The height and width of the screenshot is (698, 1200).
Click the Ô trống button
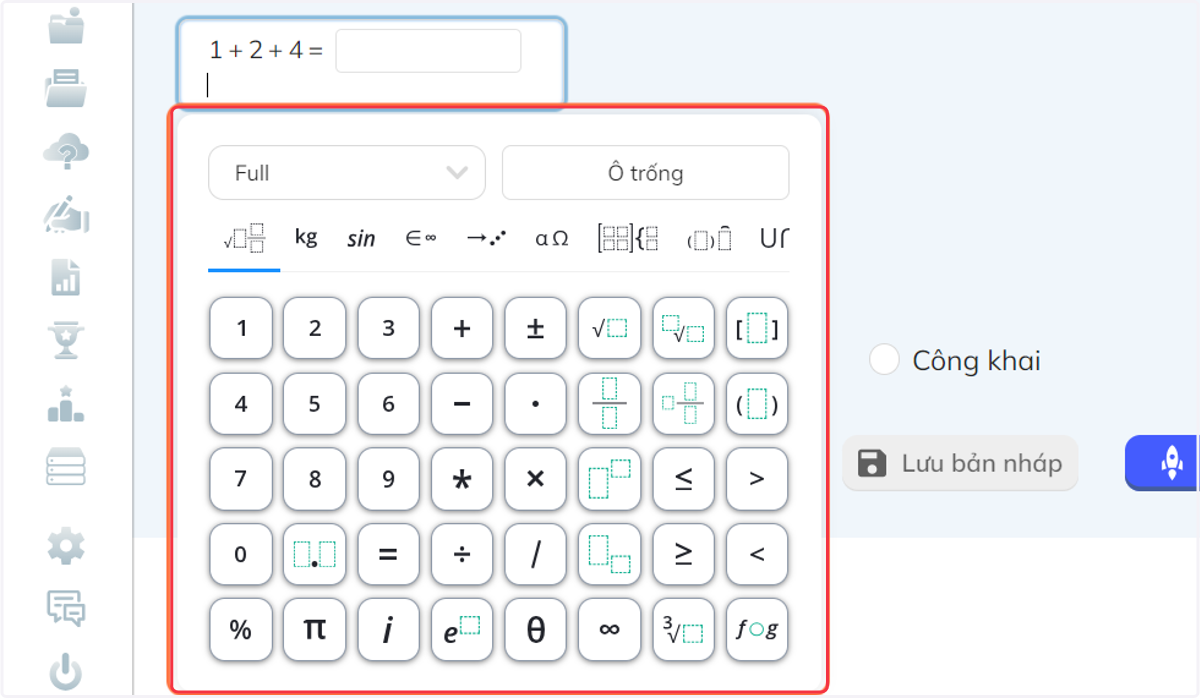[645, 173]
